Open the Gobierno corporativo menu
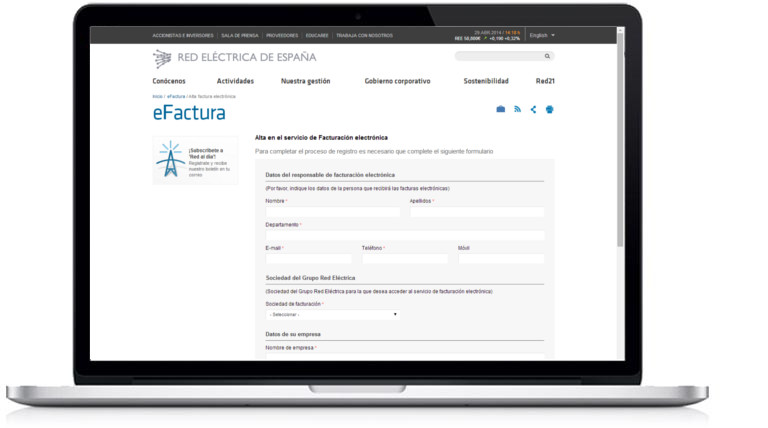 (x=397, y=81)
